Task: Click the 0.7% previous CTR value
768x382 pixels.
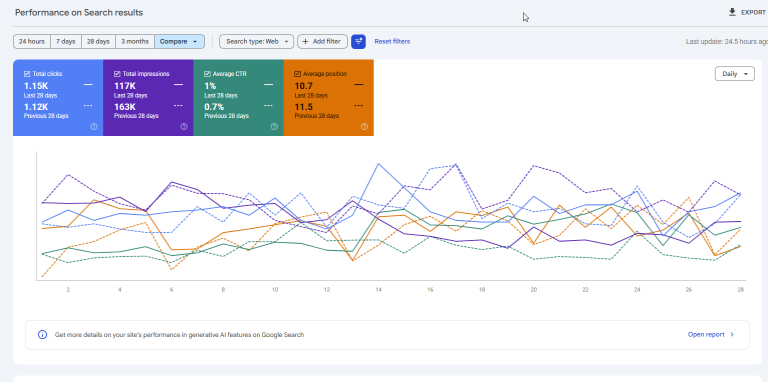Action: click(214, 107)
